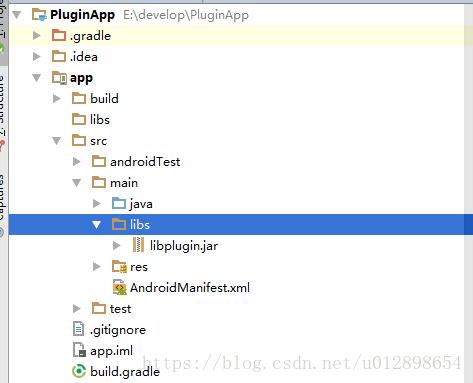Select the app module label

pos(81,78)
